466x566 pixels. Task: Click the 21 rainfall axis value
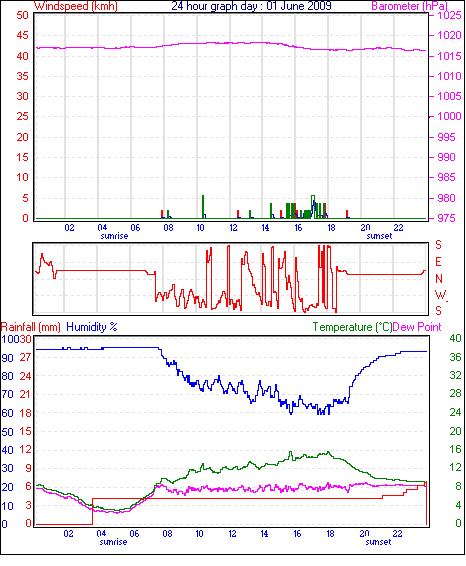[25, 394]
